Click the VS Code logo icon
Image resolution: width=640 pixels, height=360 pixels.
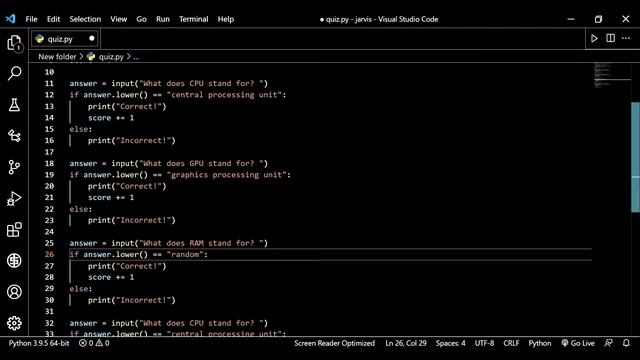click(11, 19)
